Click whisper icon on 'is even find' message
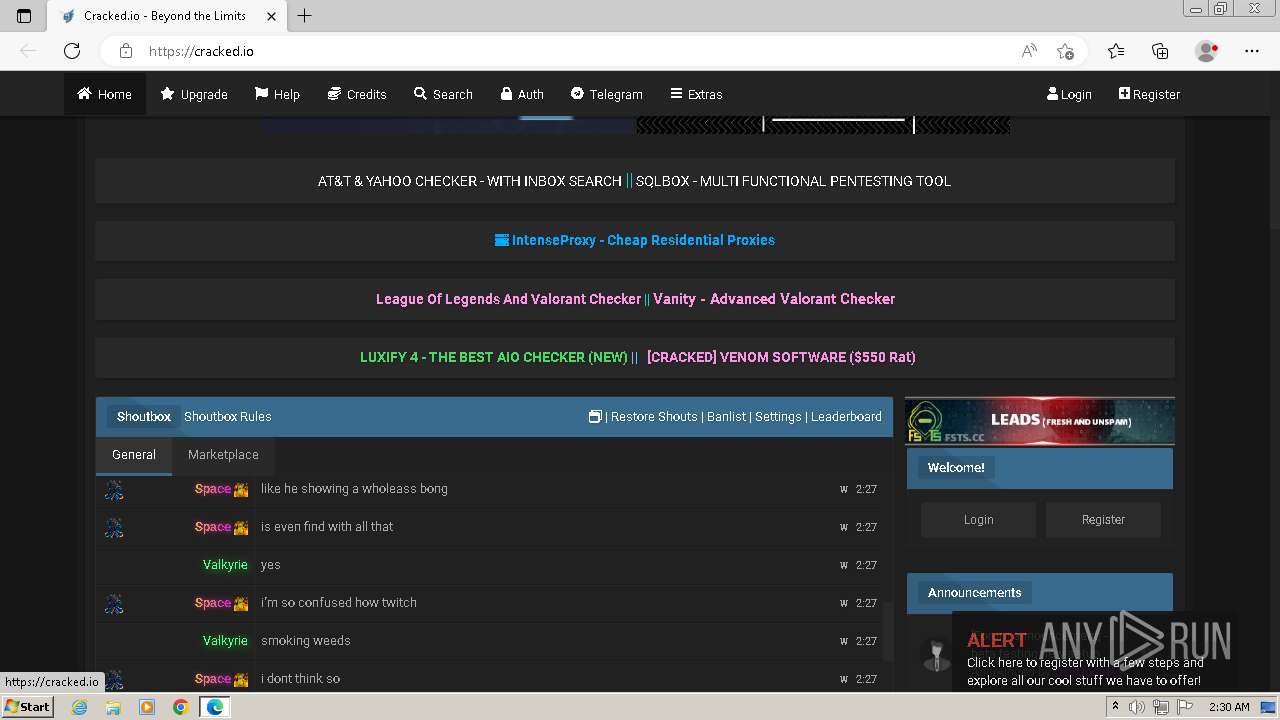Viewport: 1280px width, 720px height. [844, 527]
